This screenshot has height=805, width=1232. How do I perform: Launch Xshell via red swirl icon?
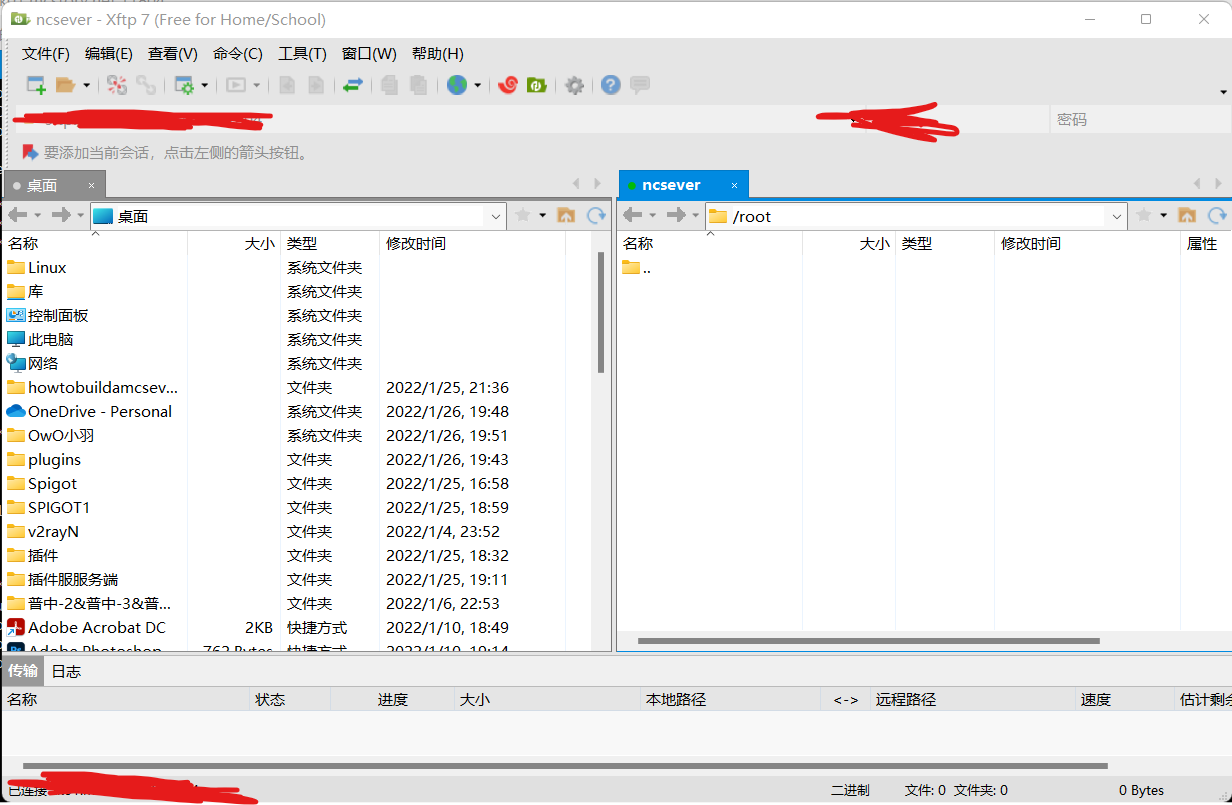click(x=508, y=85)
